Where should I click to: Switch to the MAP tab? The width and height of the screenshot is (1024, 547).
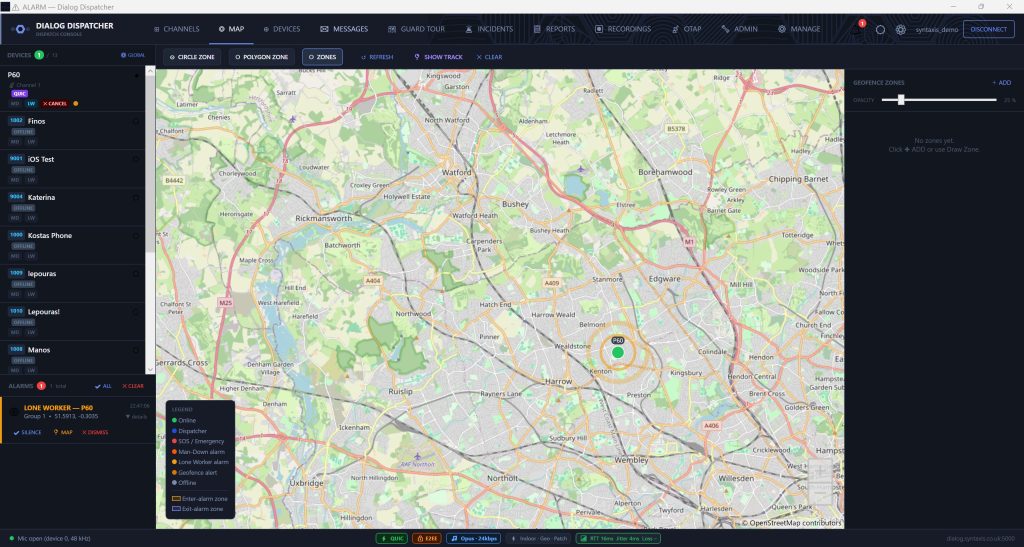click(x=231, y=29)
